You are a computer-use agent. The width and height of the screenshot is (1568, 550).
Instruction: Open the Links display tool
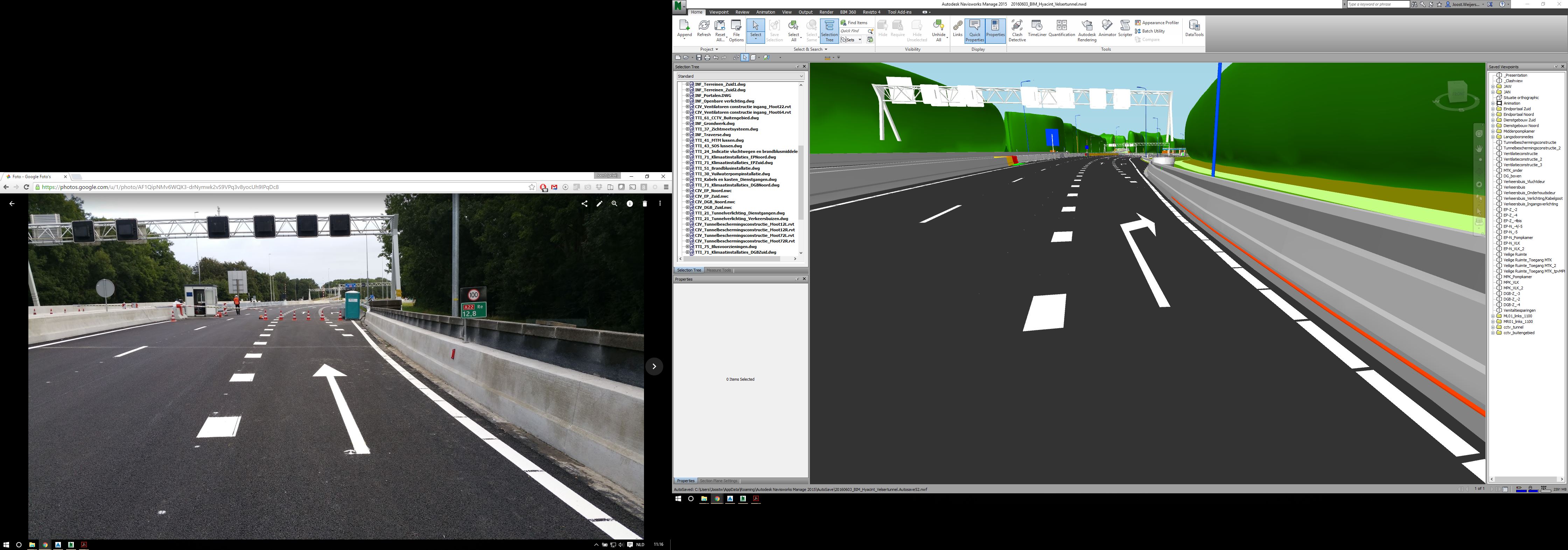point(958,29)
